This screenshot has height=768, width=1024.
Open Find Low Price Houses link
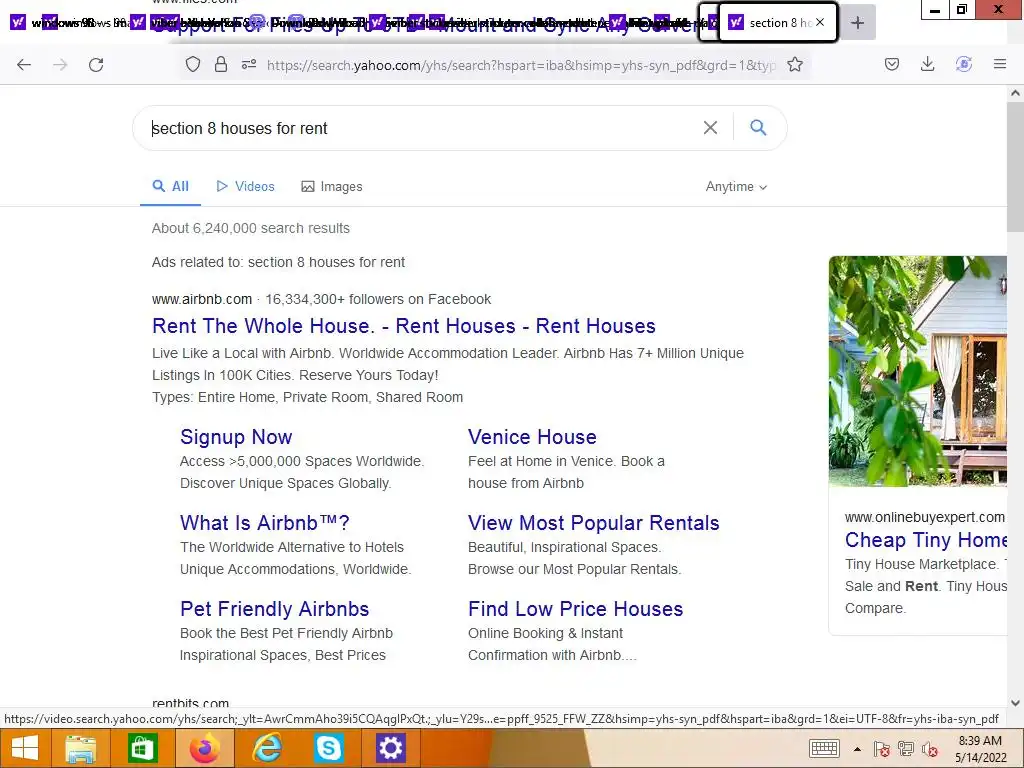point(575,609)
